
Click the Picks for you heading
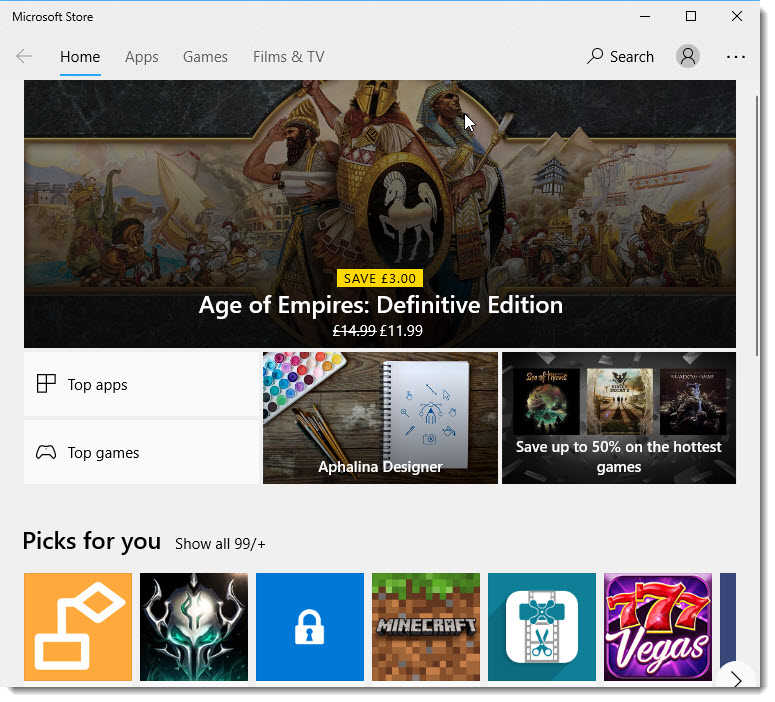[92, 541]
